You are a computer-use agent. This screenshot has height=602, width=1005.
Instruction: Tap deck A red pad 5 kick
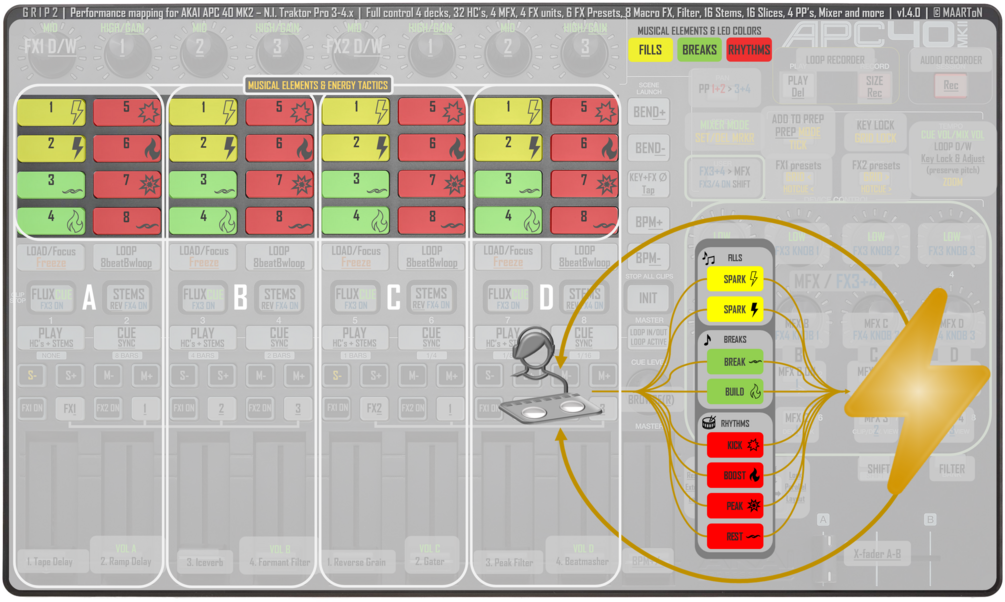pos(127,112)
